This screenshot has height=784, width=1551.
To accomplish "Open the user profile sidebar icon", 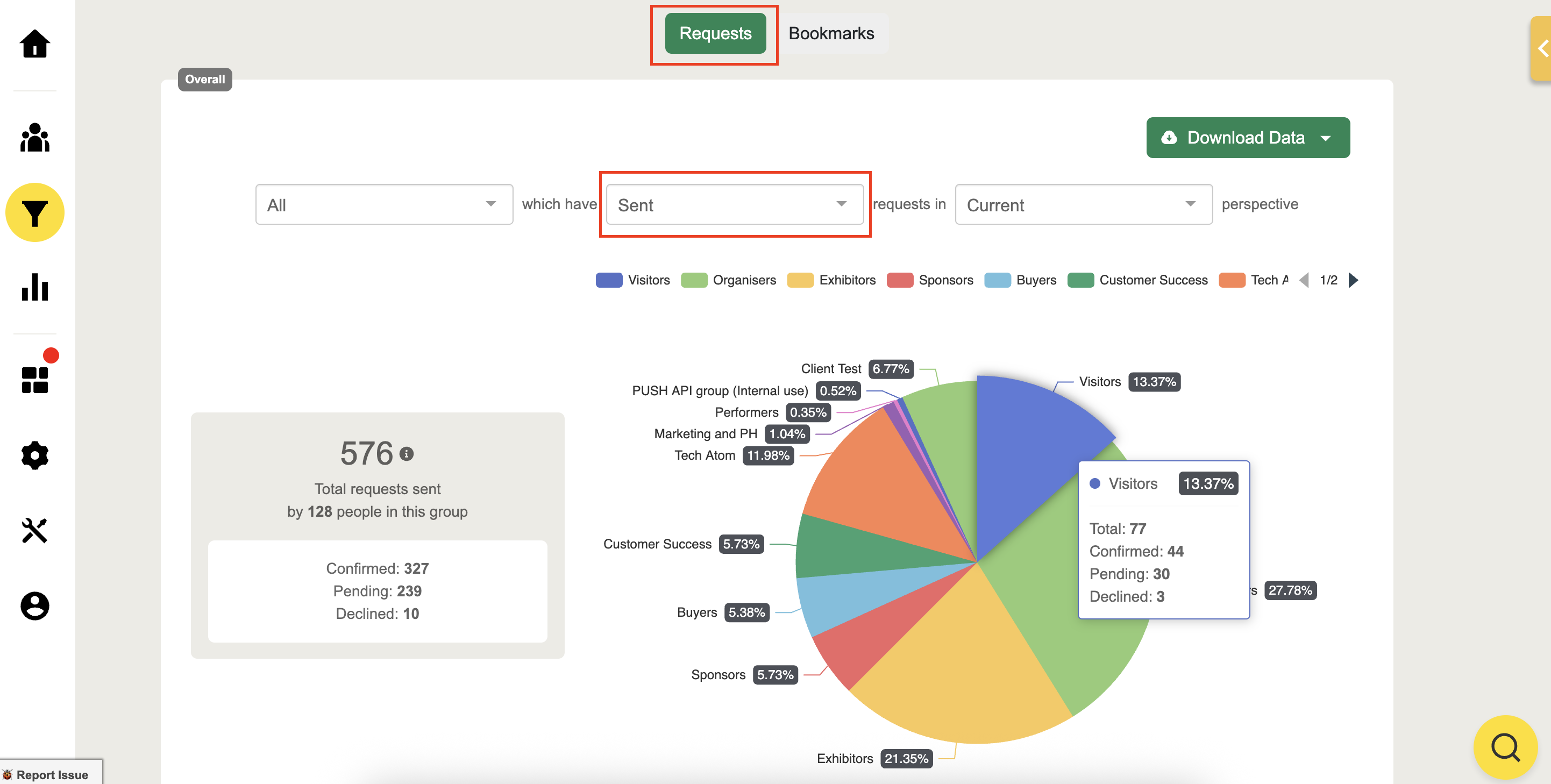I will pos(34,606).
